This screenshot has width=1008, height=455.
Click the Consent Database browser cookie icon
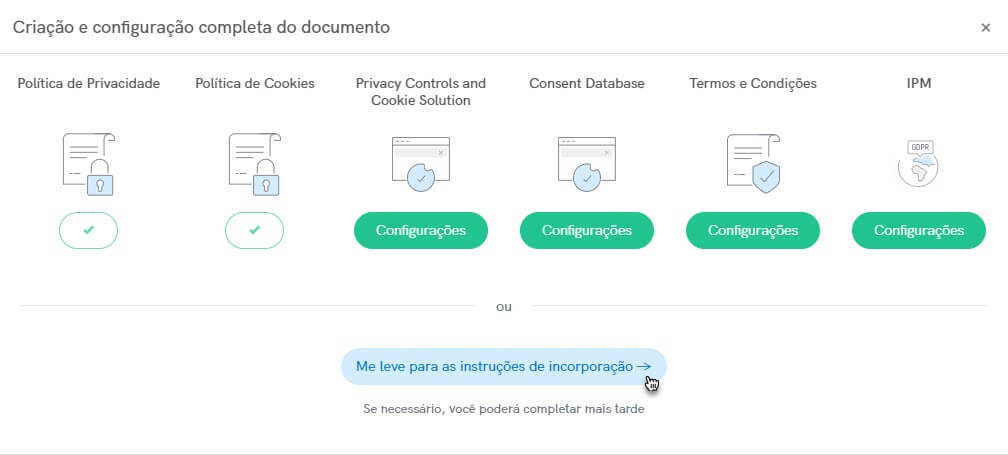point(587,165)
